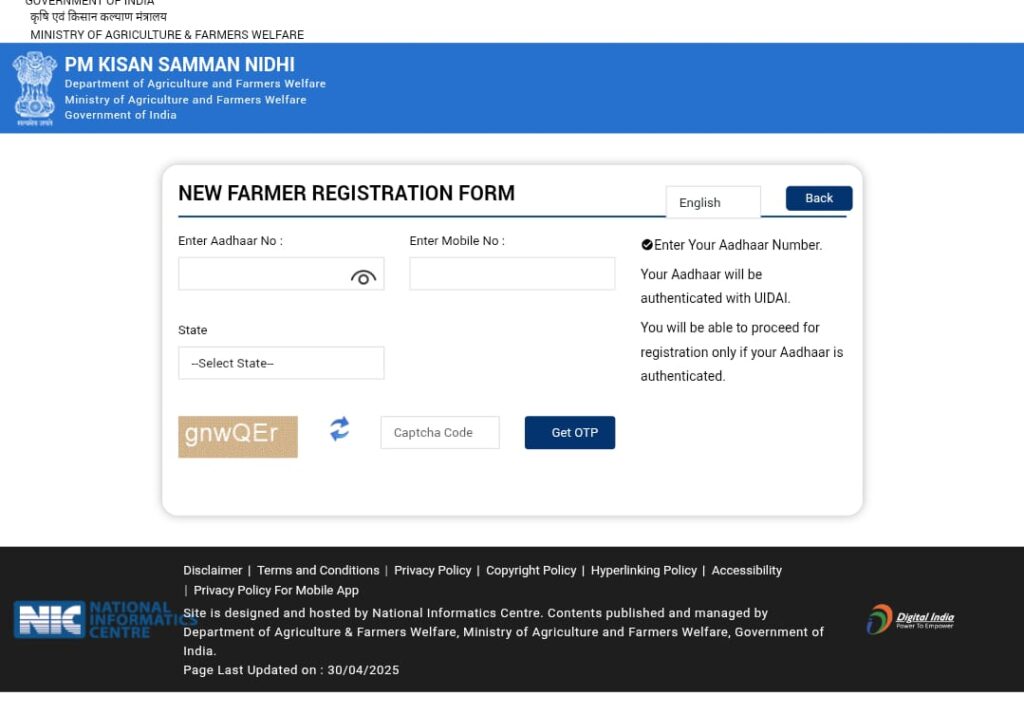Open the Select State dropdown
The height and width of the screenshot is (715, 1024).
(281, 363)
